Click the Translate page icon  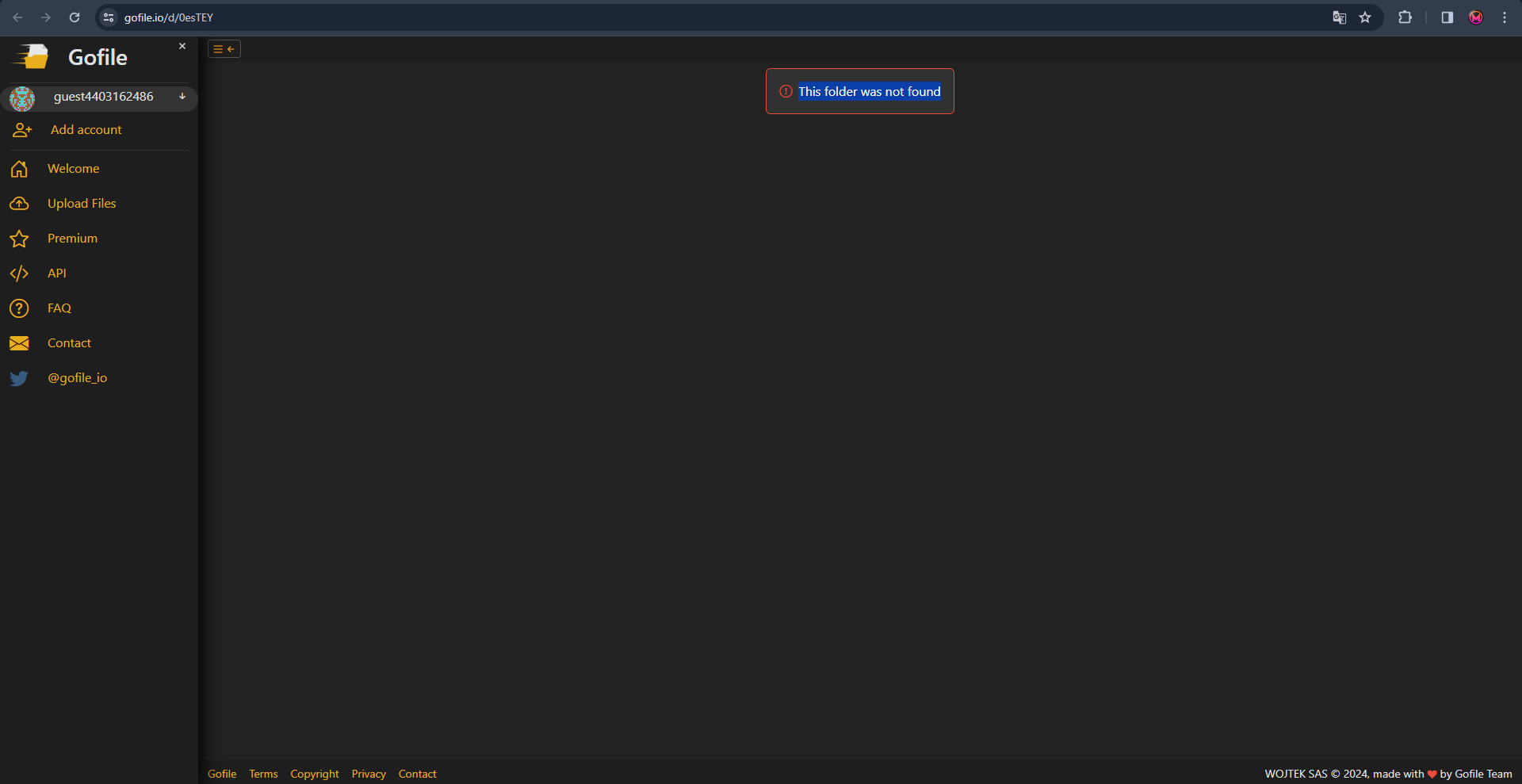pyautogui.click(x=1340, y=17)
